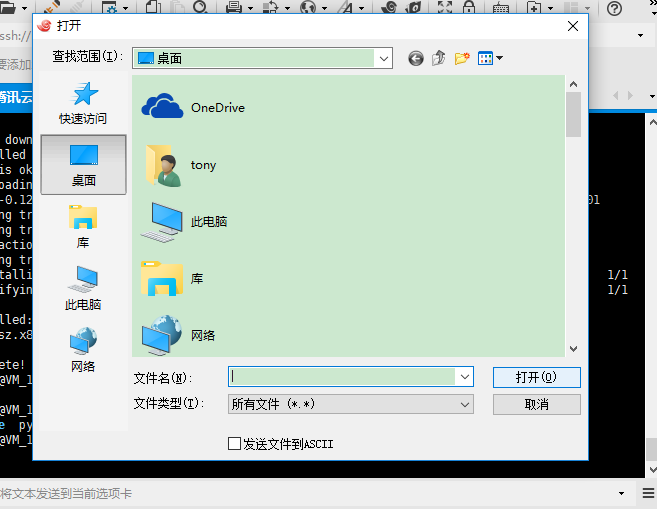Create a new folder in the dialog

coord(462,58)
